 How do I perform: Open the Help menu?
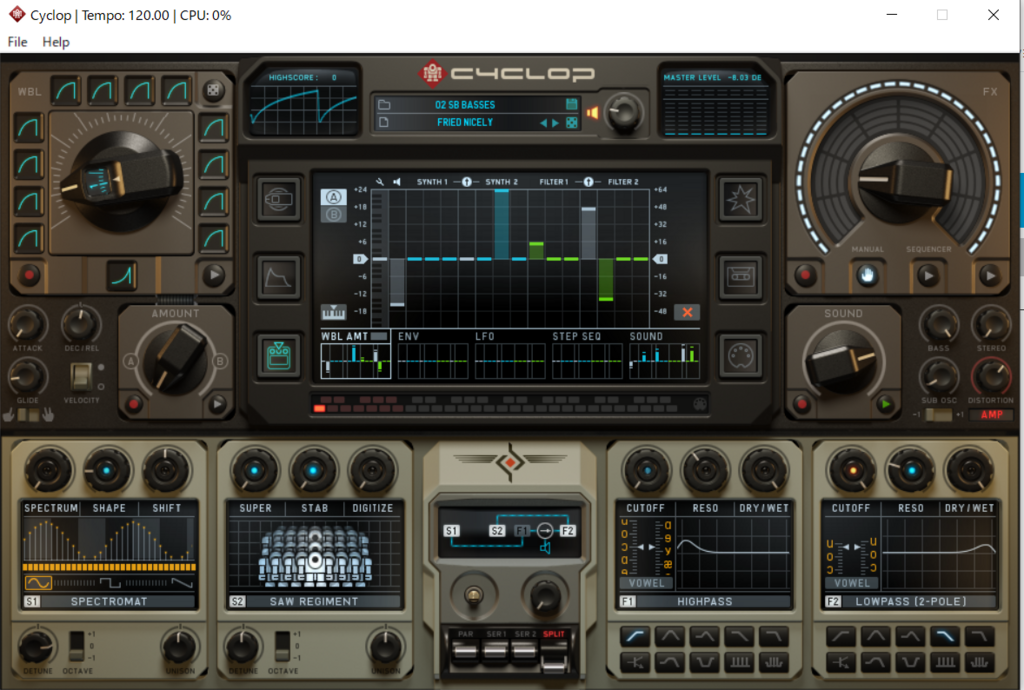[x=56, y=42]
